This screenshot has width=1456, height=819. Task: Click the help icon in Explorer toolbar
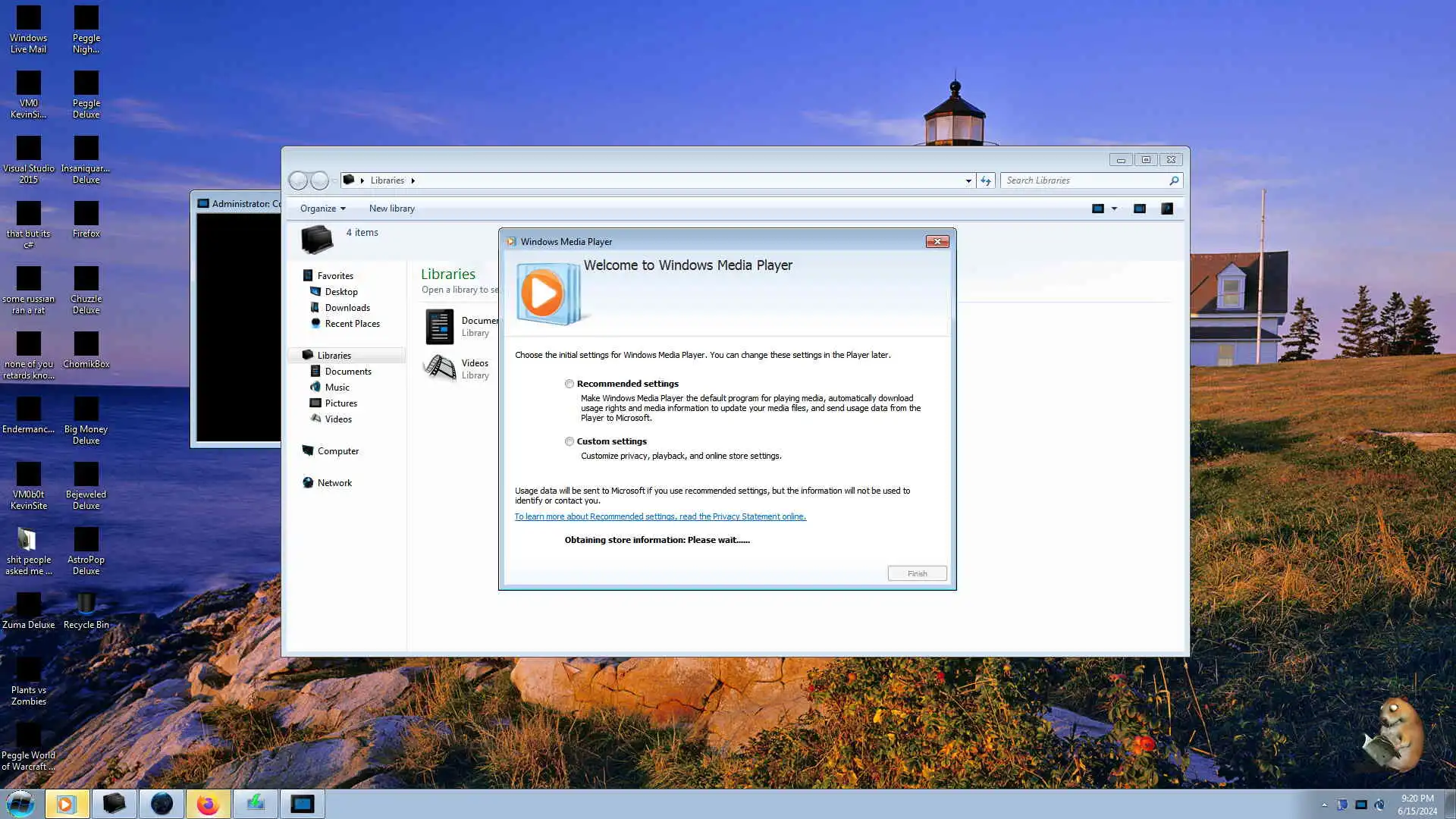click(x=1166, y=209)
